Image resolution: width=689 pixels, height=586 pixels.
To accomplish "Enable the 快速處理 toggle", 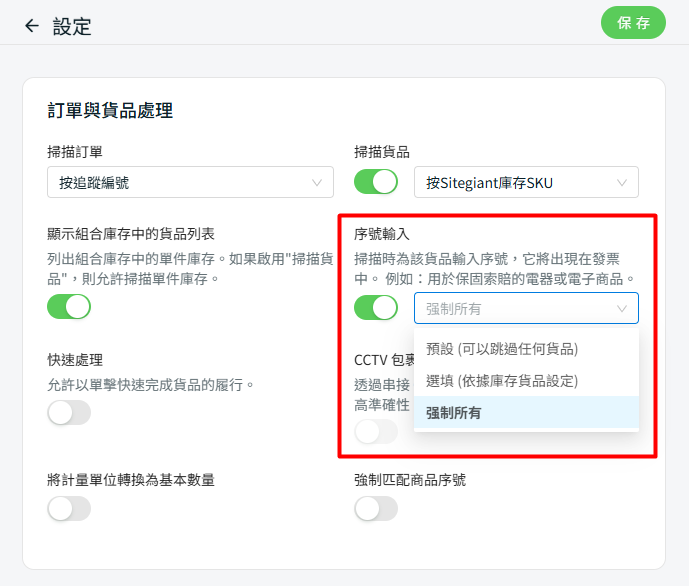I will pos(69,412).
